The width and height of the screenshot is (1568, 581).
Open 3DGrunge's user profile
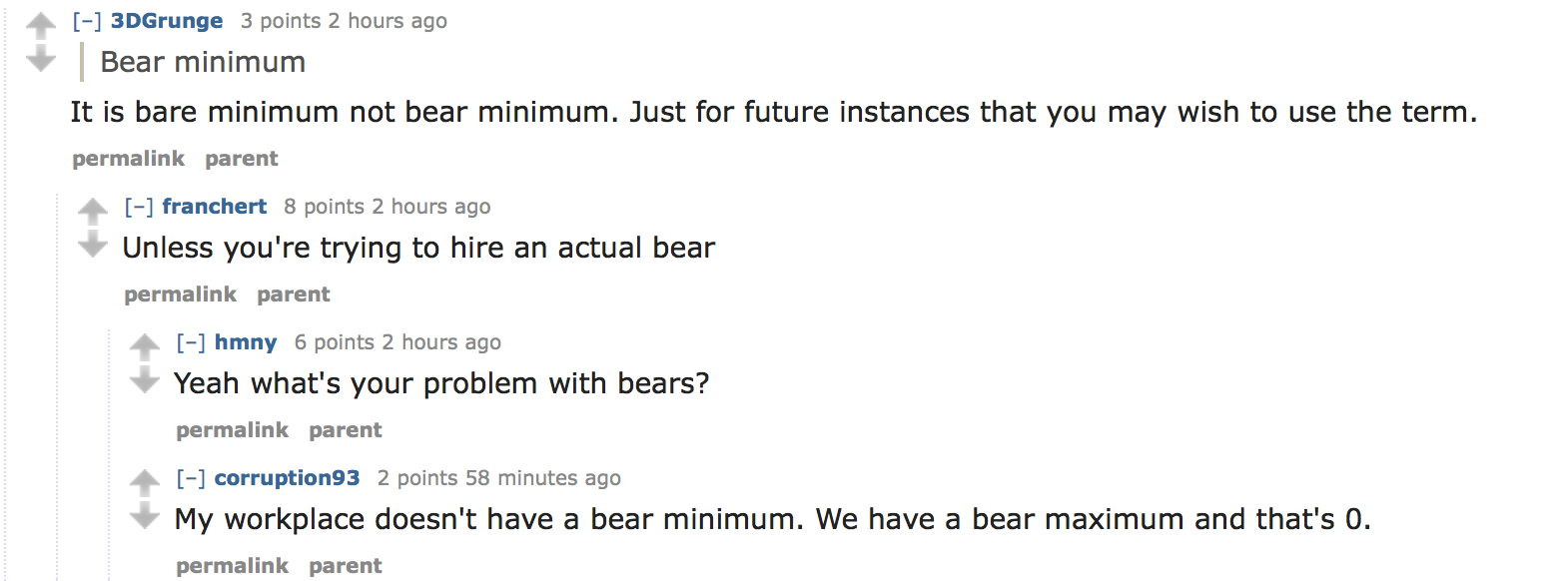[167, 21]
